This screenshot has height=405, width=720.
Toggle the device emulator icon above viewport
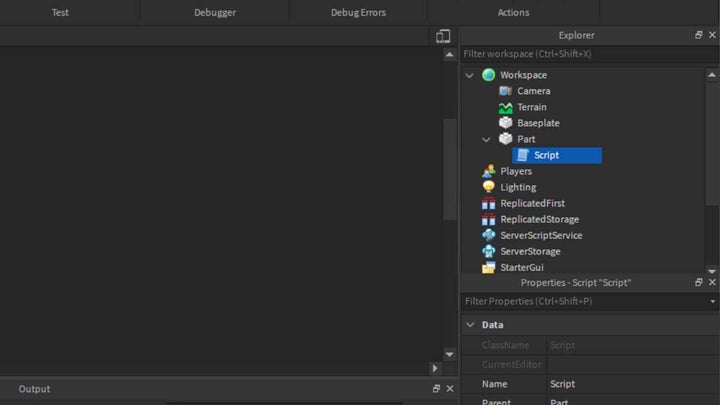[x=443, y=36]
